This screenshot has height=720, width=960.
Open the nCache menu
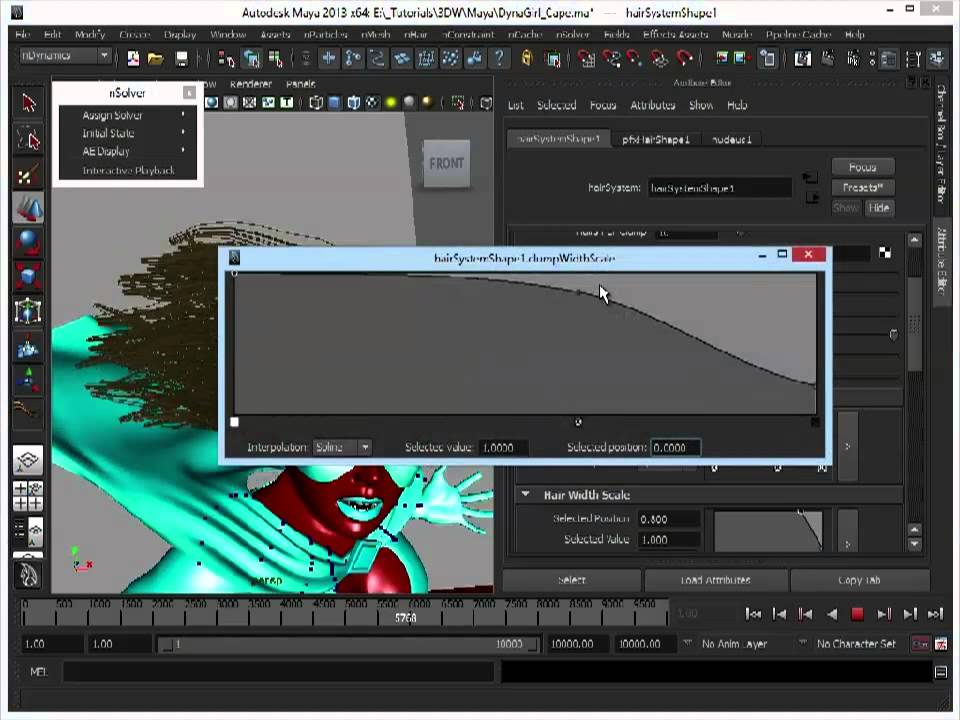[x=525, y=35]
